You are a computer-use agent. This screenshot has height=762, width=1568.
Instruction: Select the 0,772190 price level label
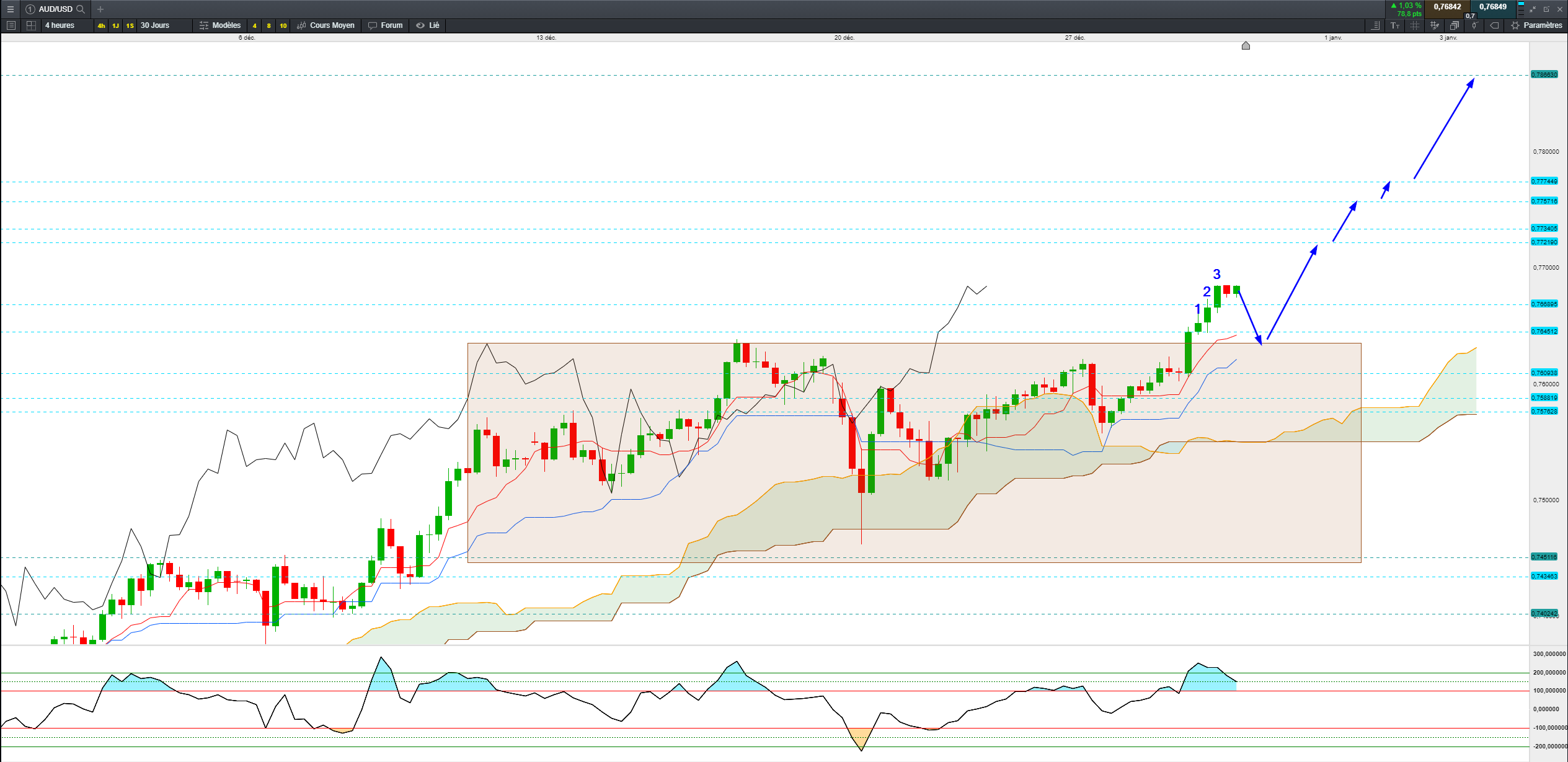(1544, 242)
